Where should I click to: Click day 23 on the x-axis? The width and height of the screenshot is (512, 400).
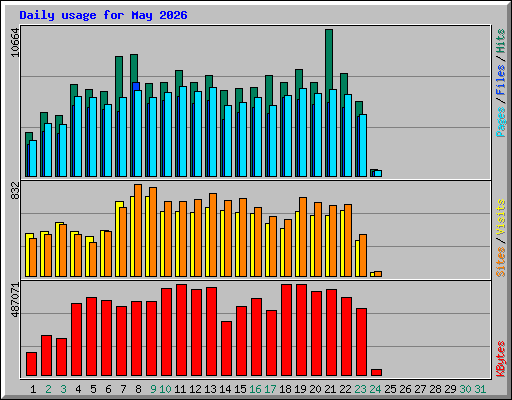click(360, 389)
